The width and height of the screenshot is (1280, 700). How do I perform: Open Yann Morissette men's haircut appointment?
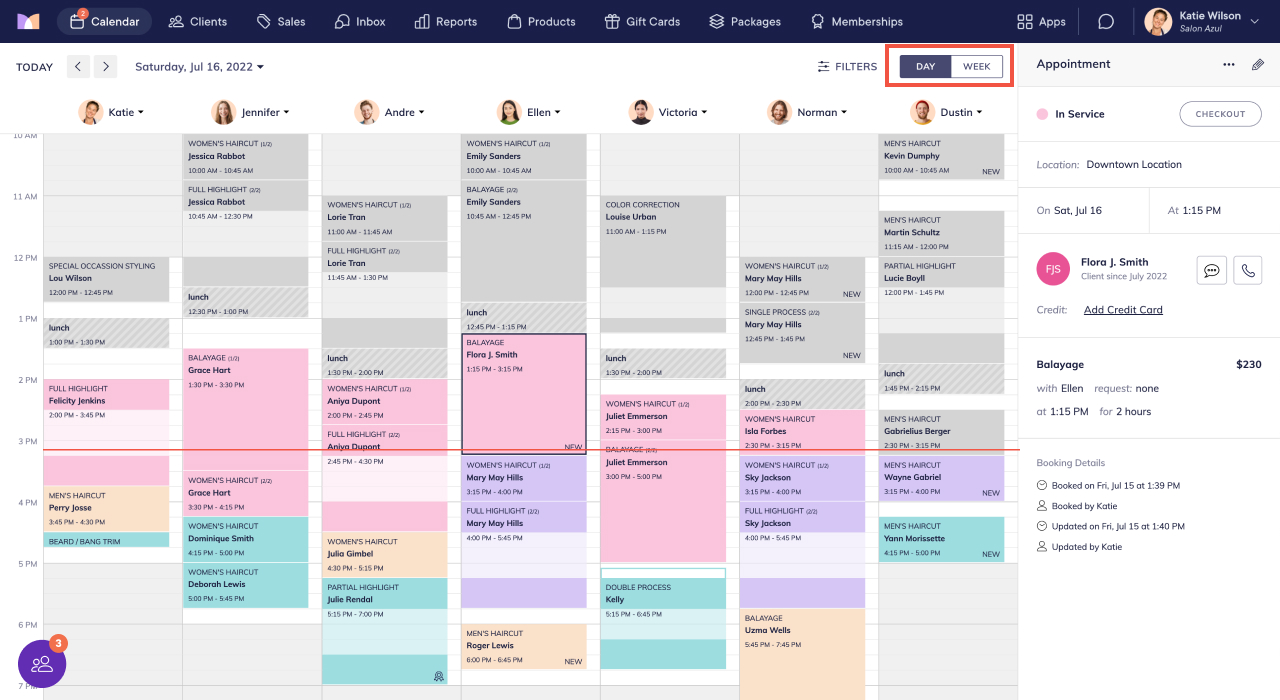point(941,539)
